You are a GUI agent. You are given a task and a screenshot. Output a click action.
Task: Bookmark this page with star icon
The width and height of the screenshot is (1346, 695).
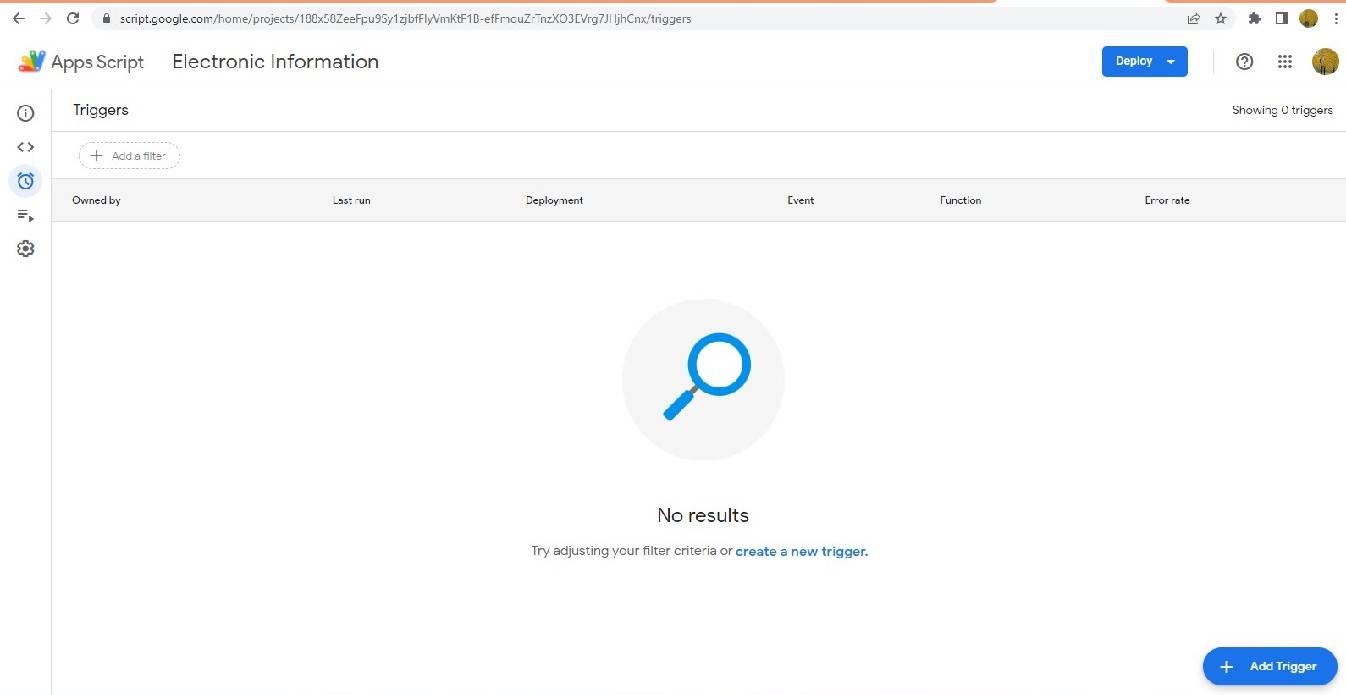click(x=1220, y=18)
